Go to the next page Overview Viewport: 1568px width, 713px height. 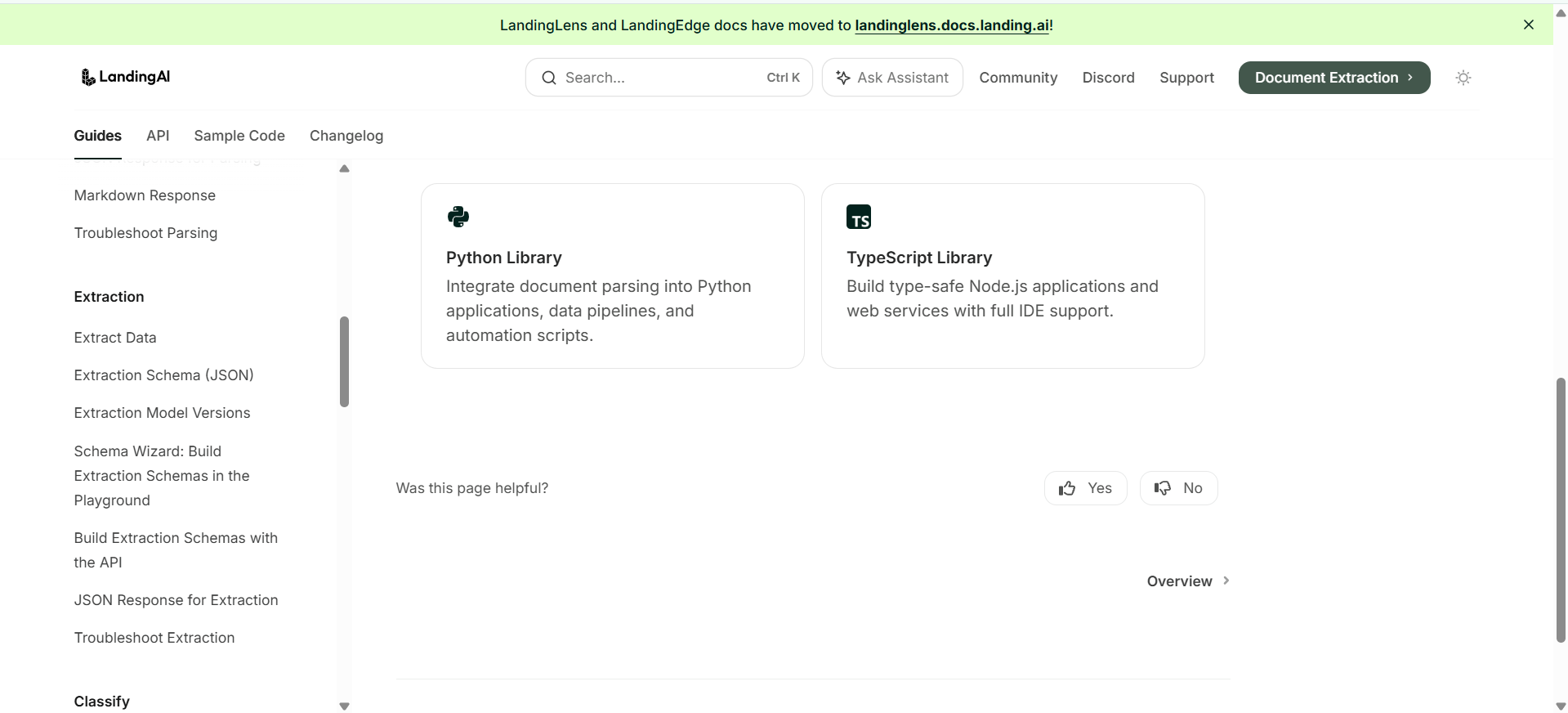click(1188, 581)
